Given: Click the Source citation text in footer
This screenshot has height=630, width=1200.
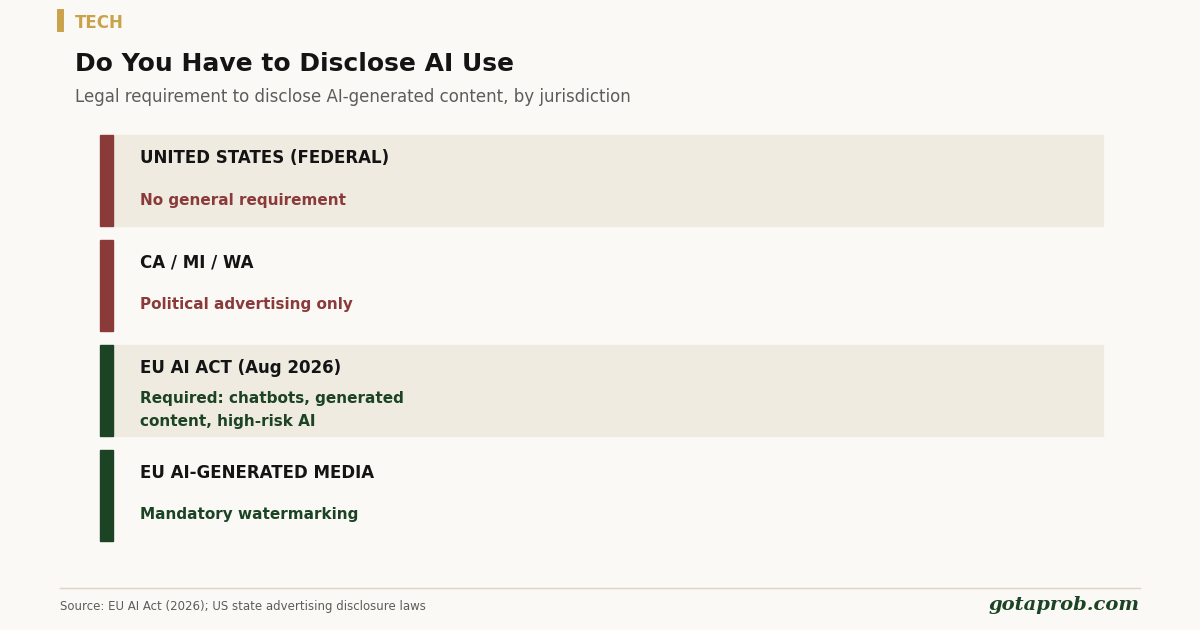Looking at the screenshot, I should [x=243, y=606].
